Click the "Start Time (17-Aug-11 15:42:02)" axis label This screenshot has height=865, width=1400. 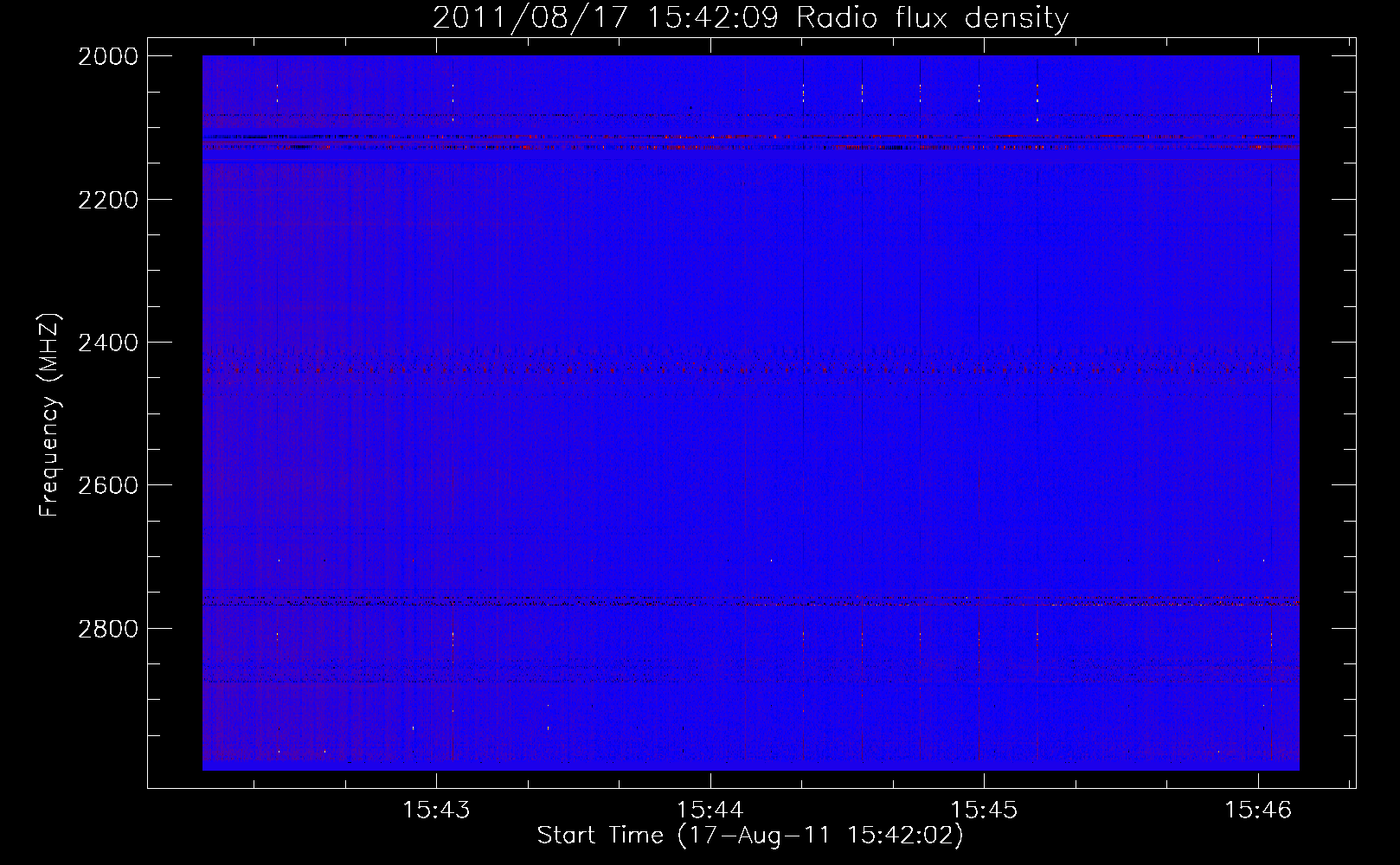(x=750, y=836)
